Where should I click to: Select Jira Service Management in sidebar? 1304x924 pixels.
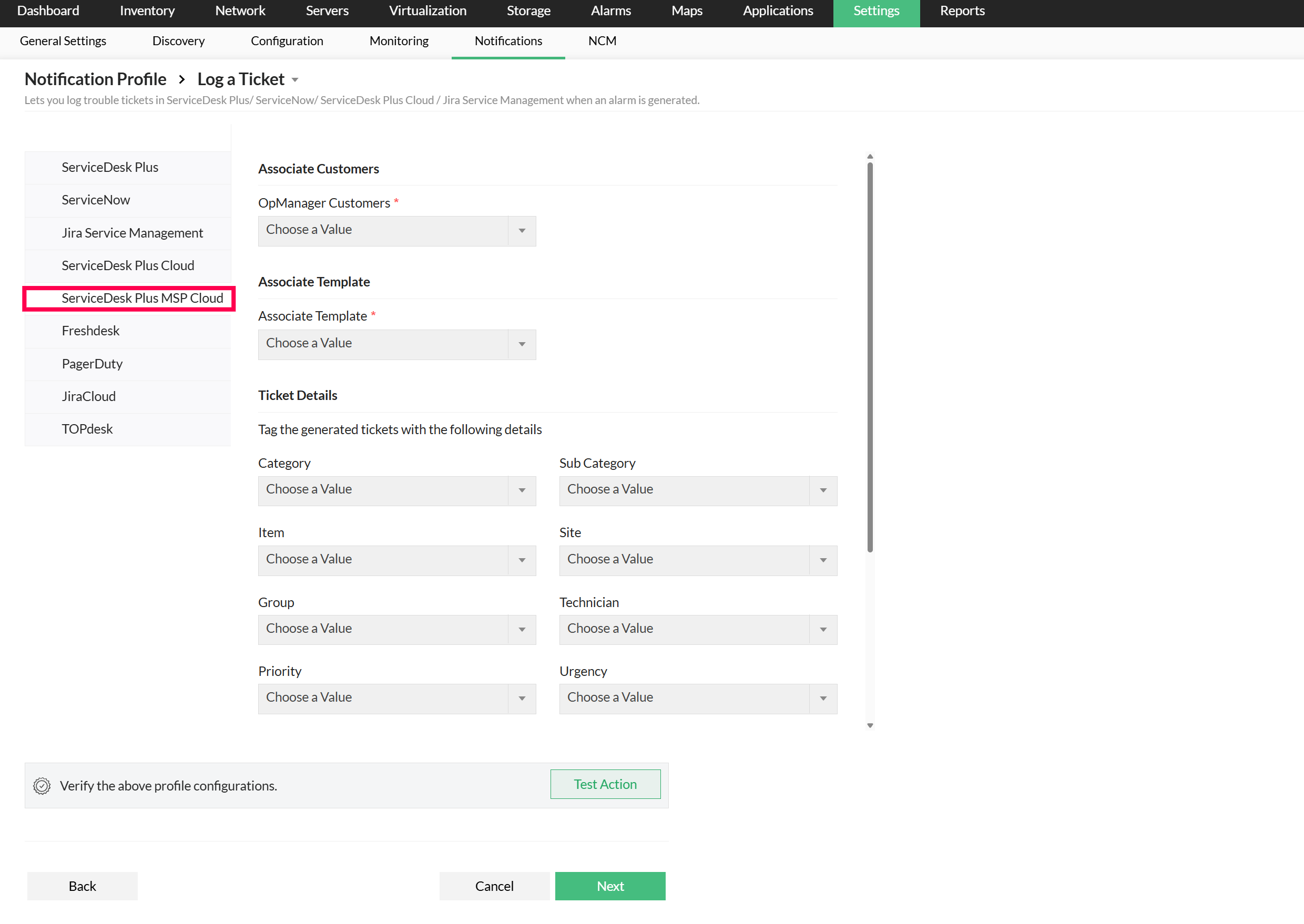tap(128, 233)
